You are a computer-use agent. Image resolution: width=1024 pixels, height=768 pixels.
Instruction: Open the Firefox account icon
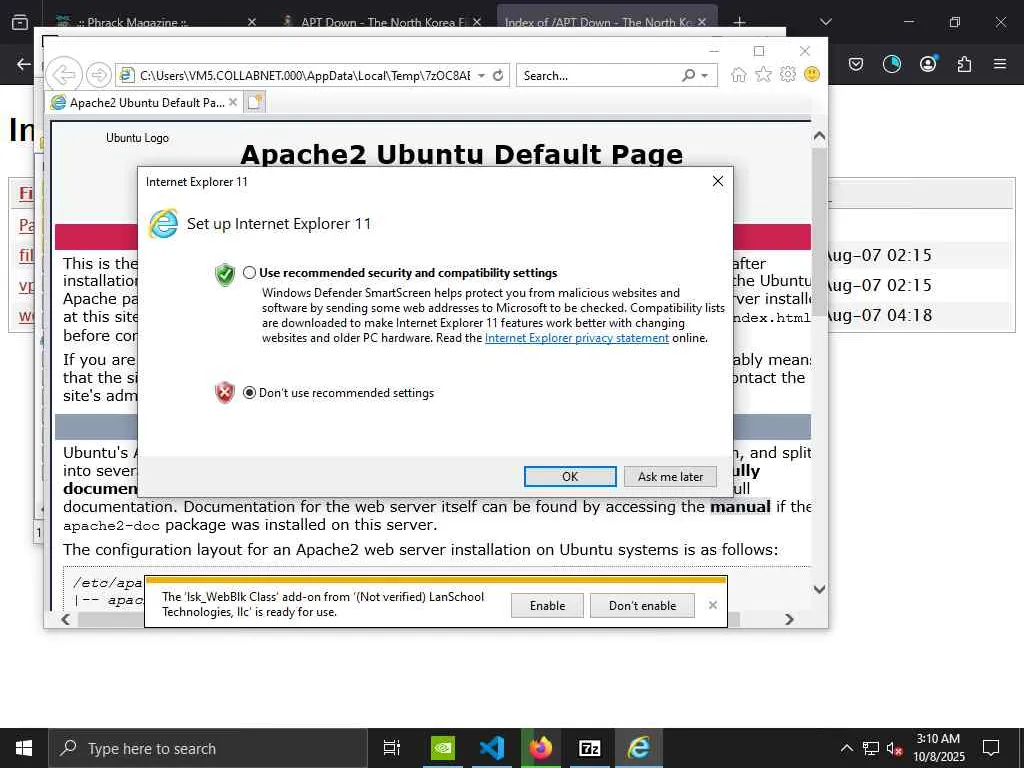click(928, 64)
